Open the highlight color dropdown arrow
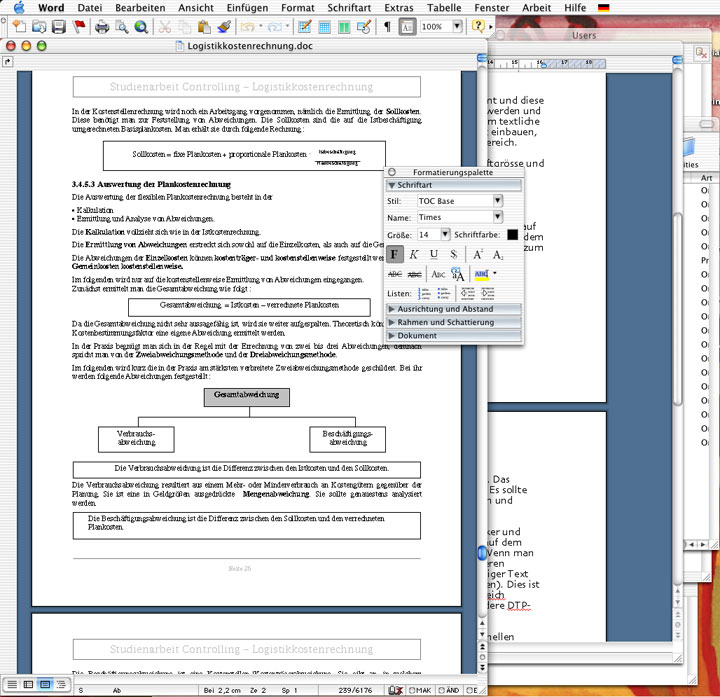 pyautogui.click(x=495, y=273)
